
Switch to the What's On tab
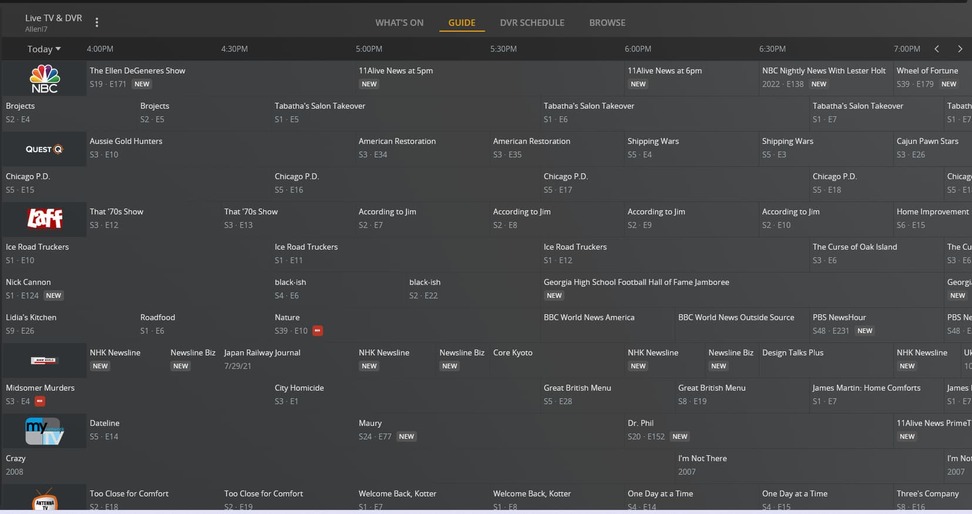[399, 22]
